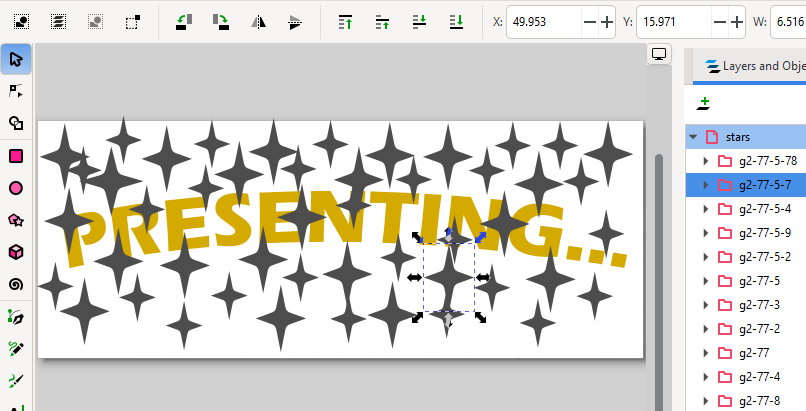806x411 pixels.
Task: Rotate selection 90° clockwise
Action: [x=221, y=22]
